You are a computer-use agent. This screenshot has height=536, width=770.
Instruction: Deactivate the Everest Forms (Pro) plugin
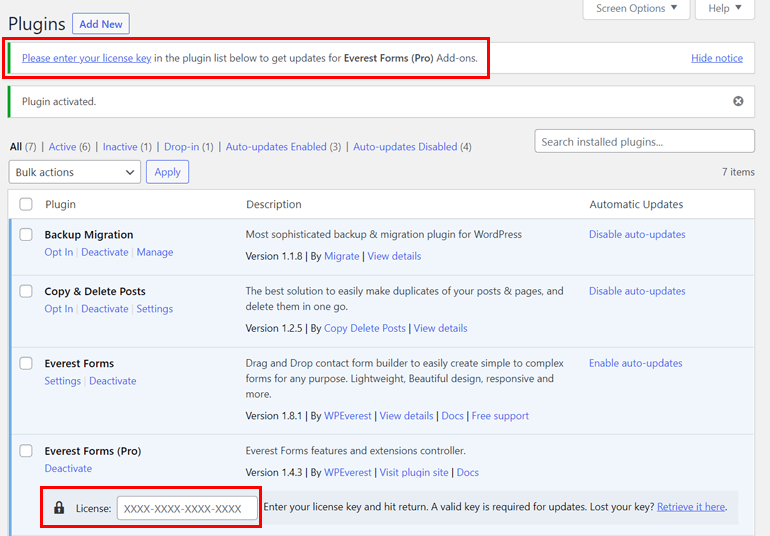68,468
